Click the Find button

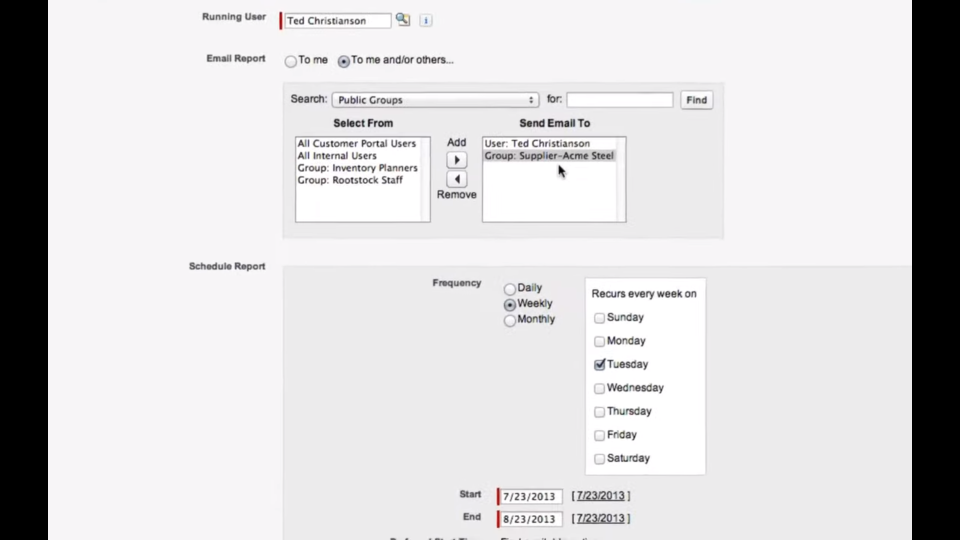coord(696,100)
